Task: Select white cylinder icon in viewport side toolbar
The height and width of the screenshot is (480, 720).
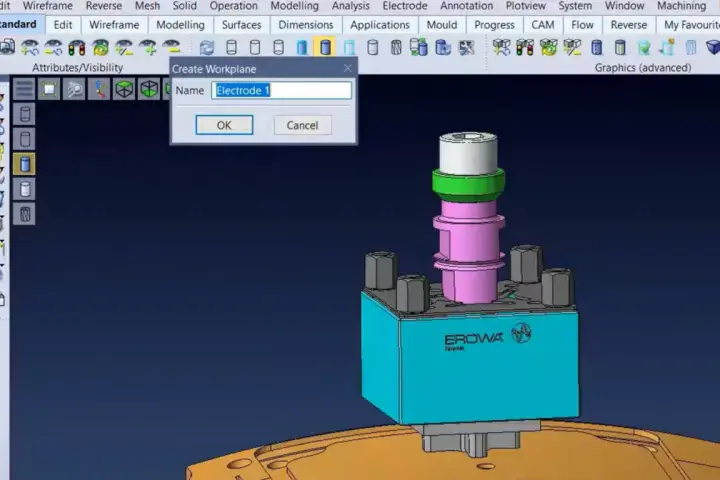Action: point(24,189)
